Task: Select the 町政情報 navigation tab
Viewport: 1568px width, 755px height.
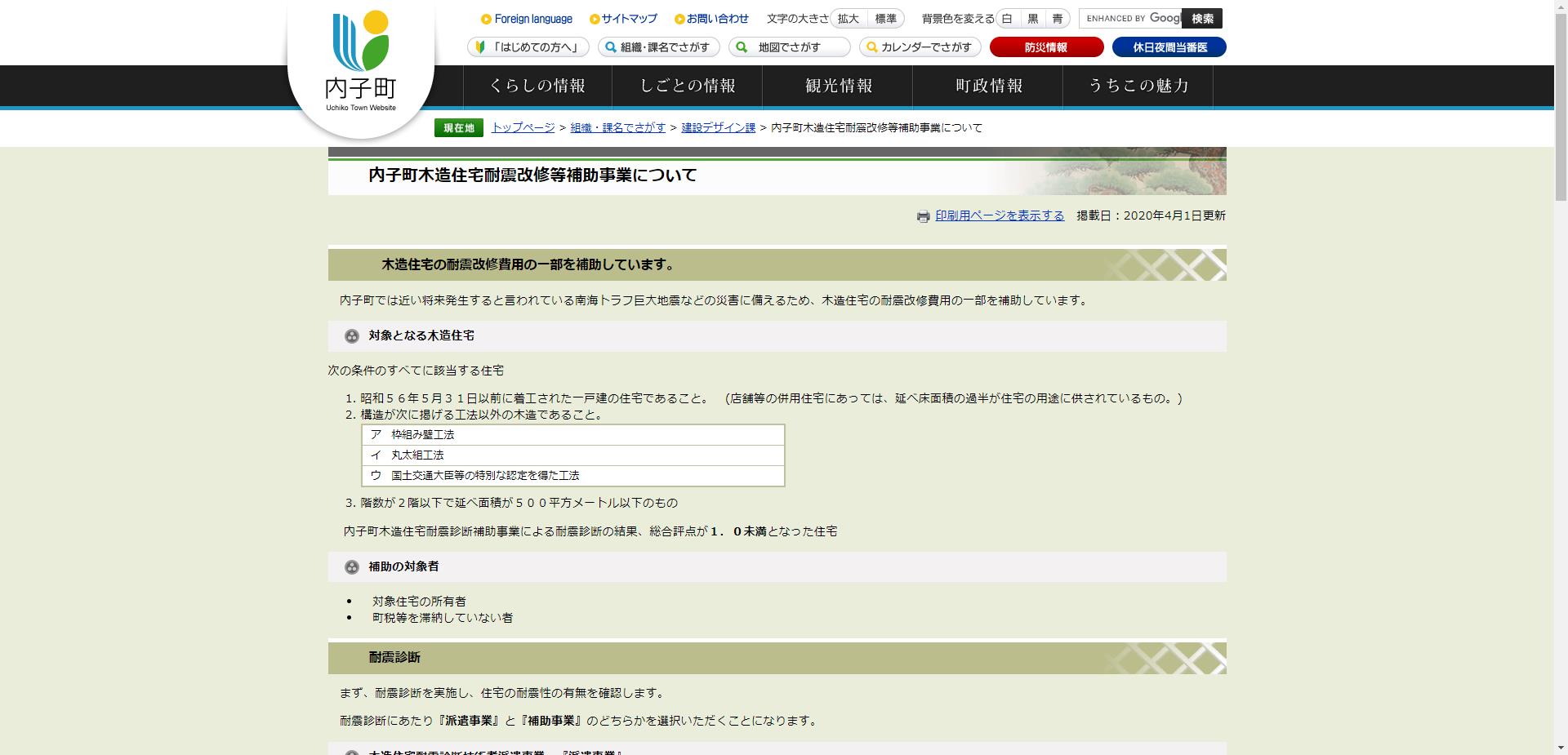Action: click(988, 86)
